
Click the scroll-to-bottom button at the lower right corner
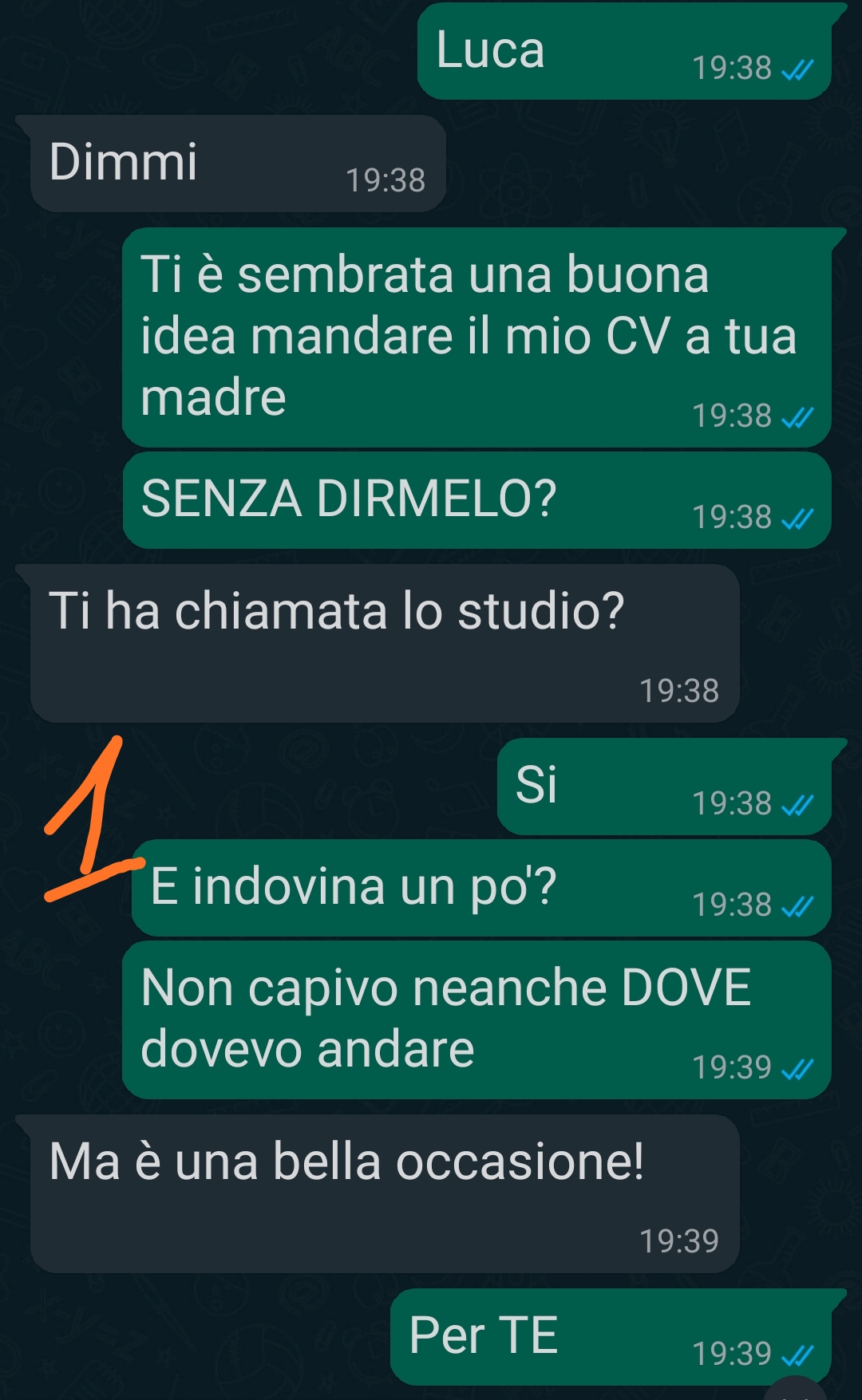coord(797,1390)
